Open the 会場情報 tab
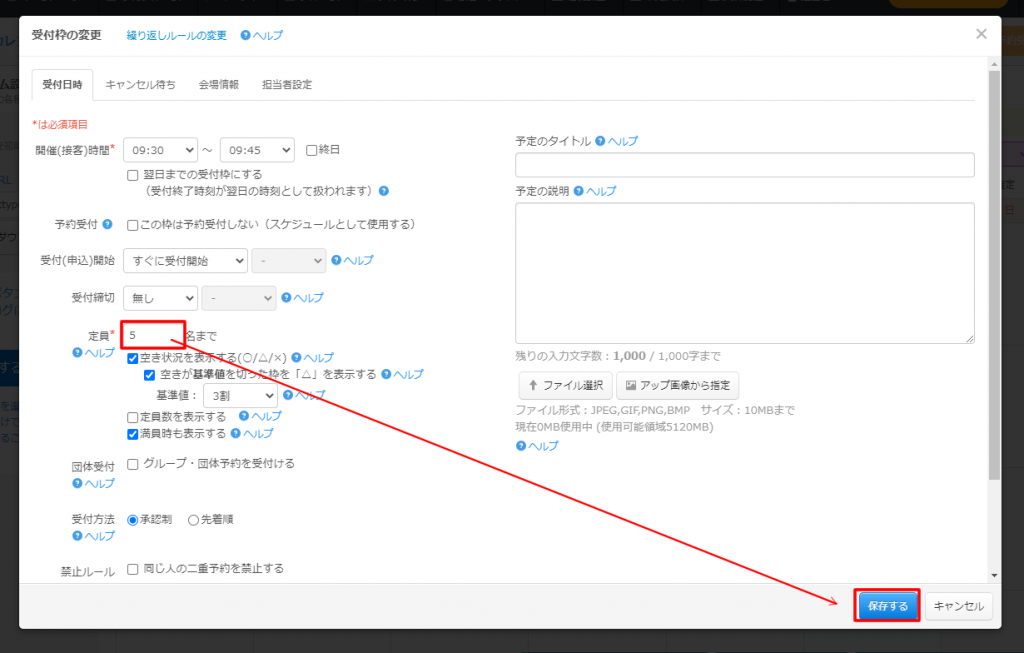1024x653 pixels. point(218,85)
